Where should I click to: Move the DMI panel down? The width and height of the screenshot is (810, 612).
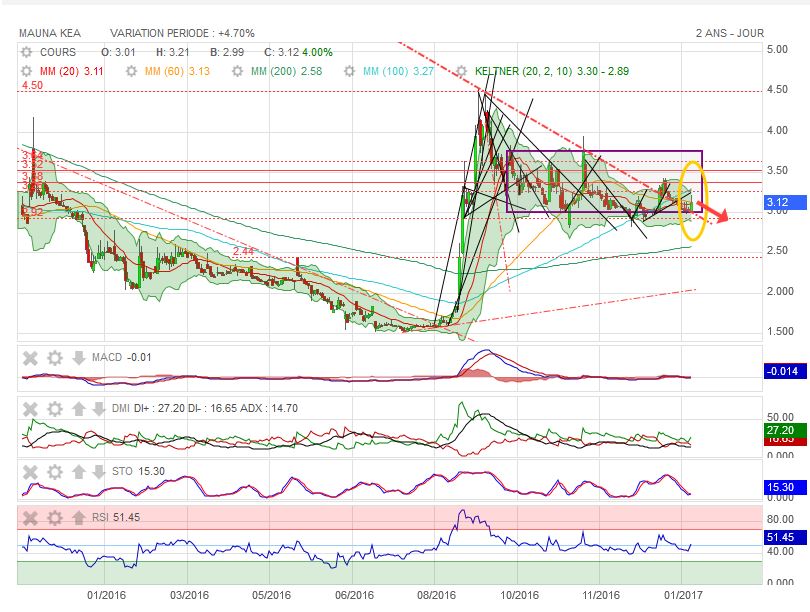pos(100,408)
